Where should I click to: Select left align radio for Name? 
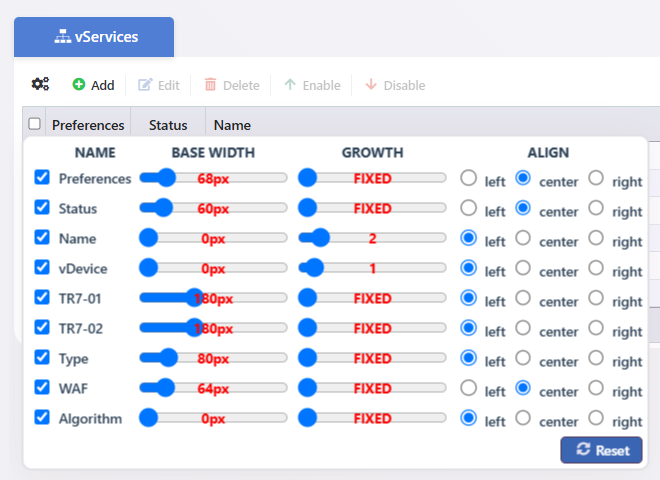[468, 238]
